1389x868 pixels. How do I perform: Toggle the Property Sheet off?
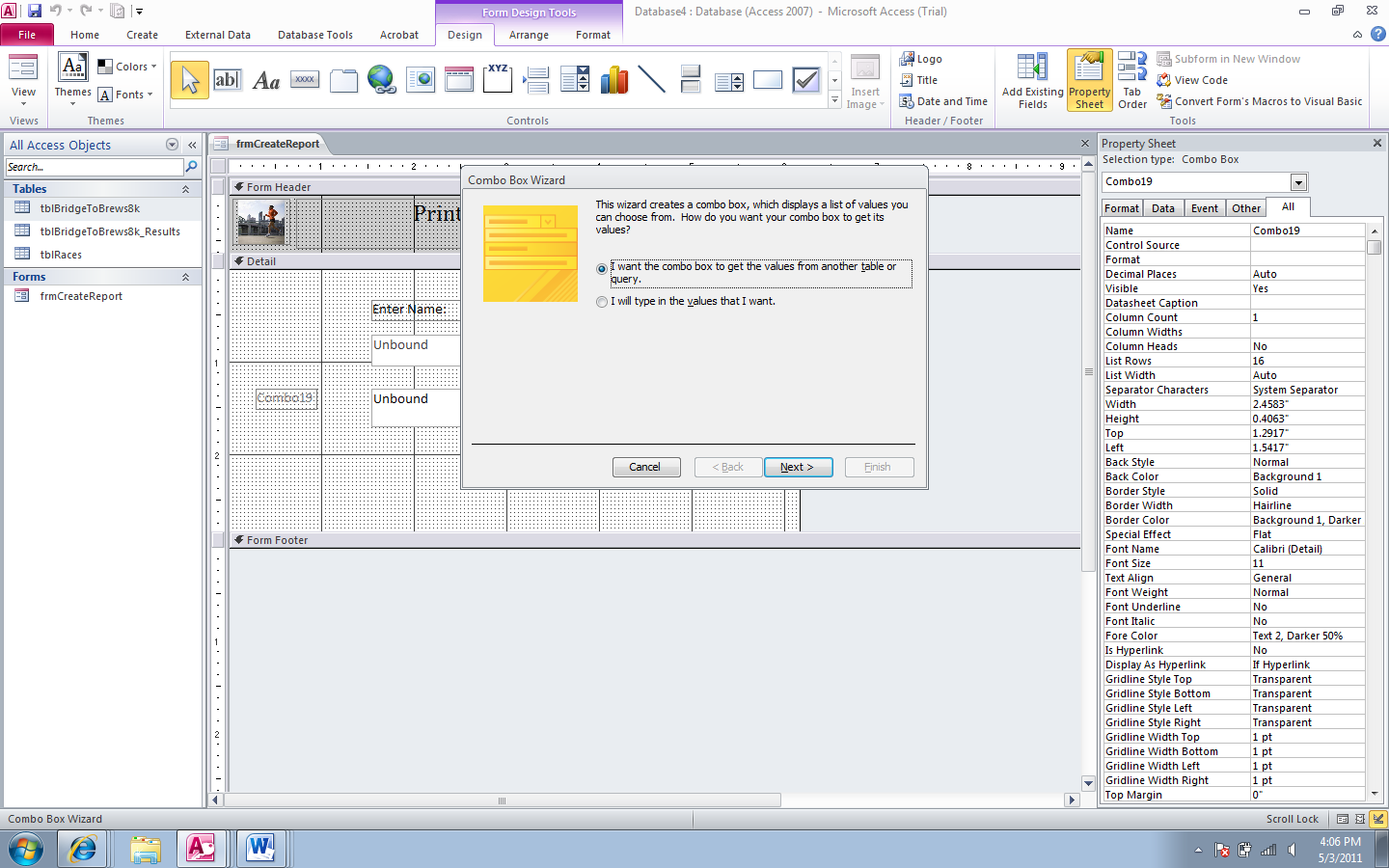tap(1089, 79)
